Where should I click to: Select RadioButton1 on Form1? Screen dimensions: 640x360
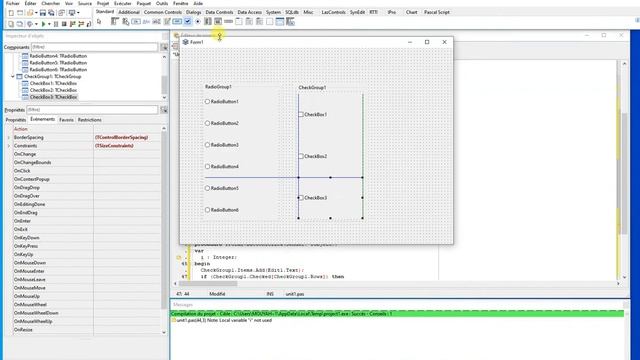222,102
